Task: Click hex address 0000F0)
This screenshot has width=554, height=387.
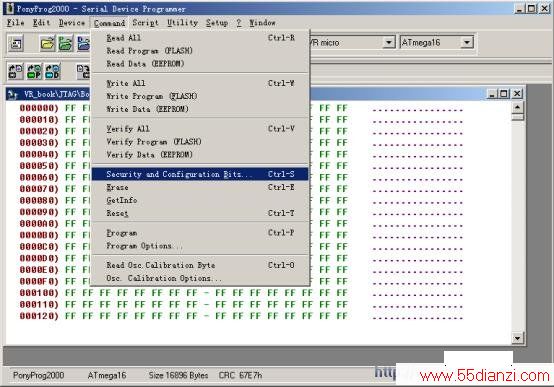Action: click(39, 281)
